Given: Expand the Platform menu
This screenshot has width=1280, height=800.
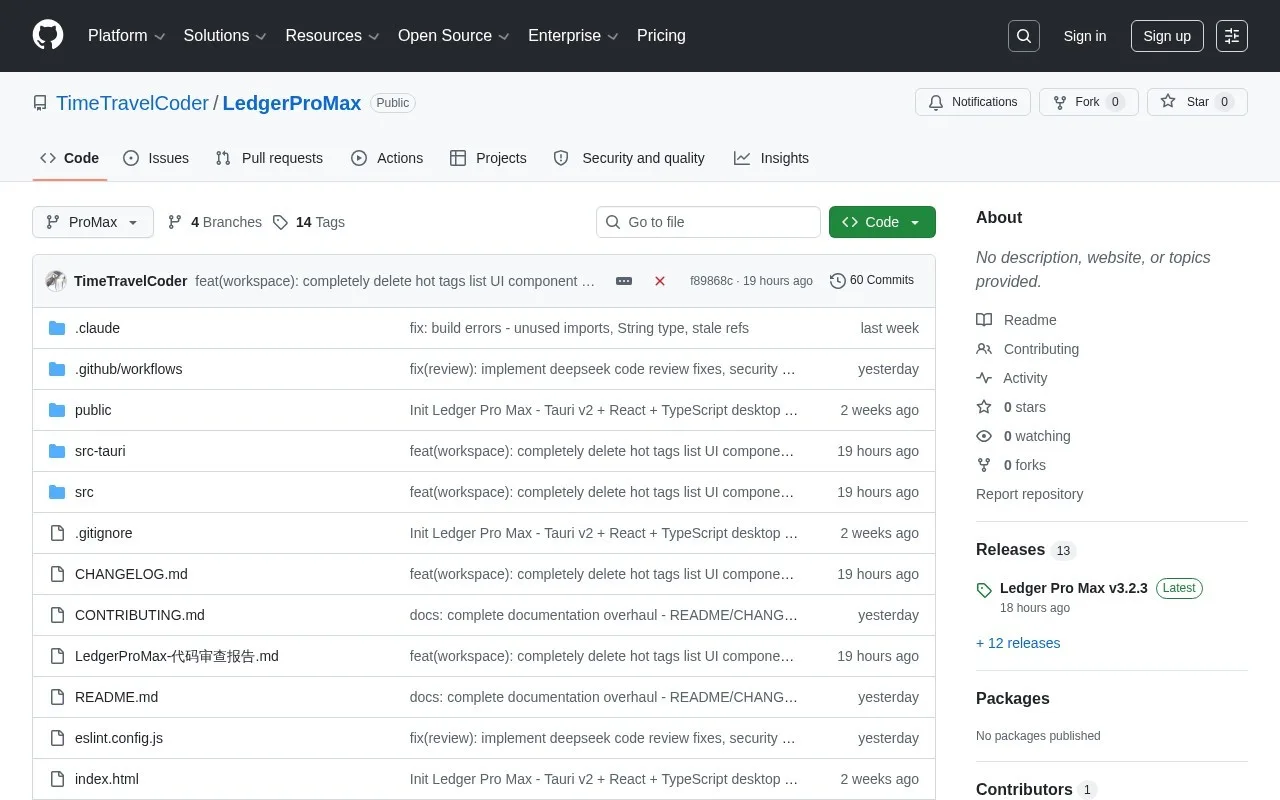Looking at the screenshot, I should click(x=126, y=36).
